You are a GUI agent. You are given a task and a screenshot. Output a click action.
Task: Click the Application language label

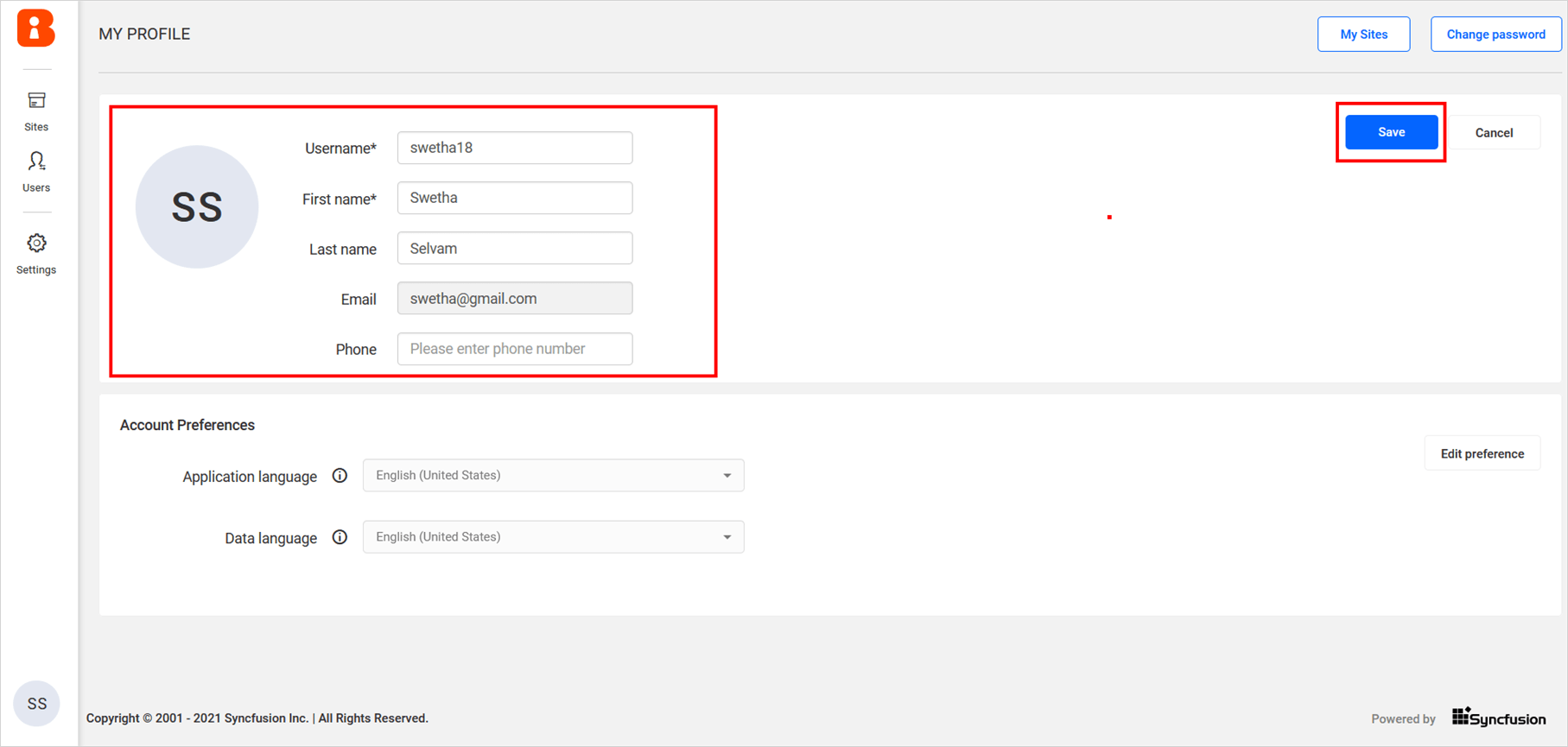click(250, 477)
